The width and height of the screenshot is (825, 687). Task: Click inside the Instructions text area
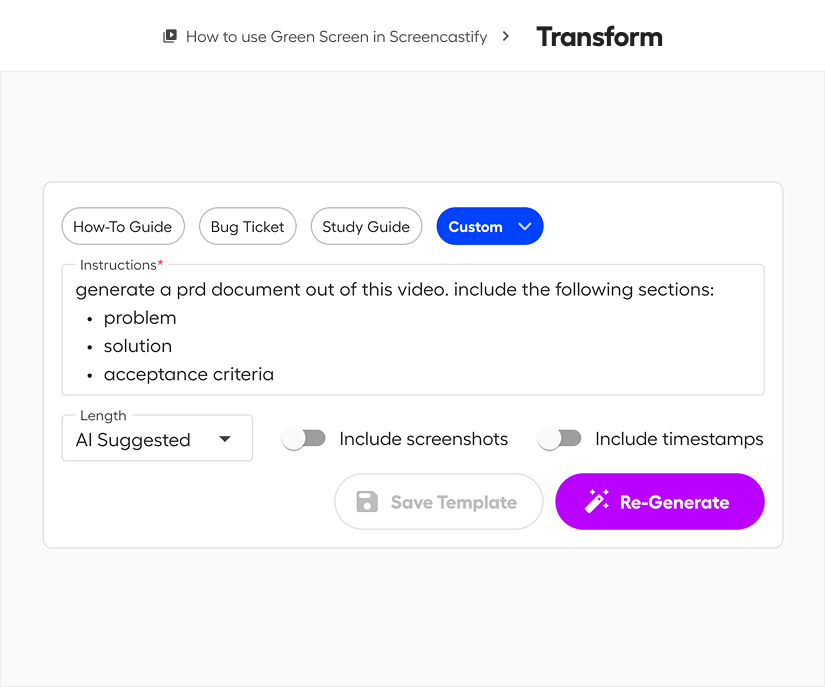(412, 330)
